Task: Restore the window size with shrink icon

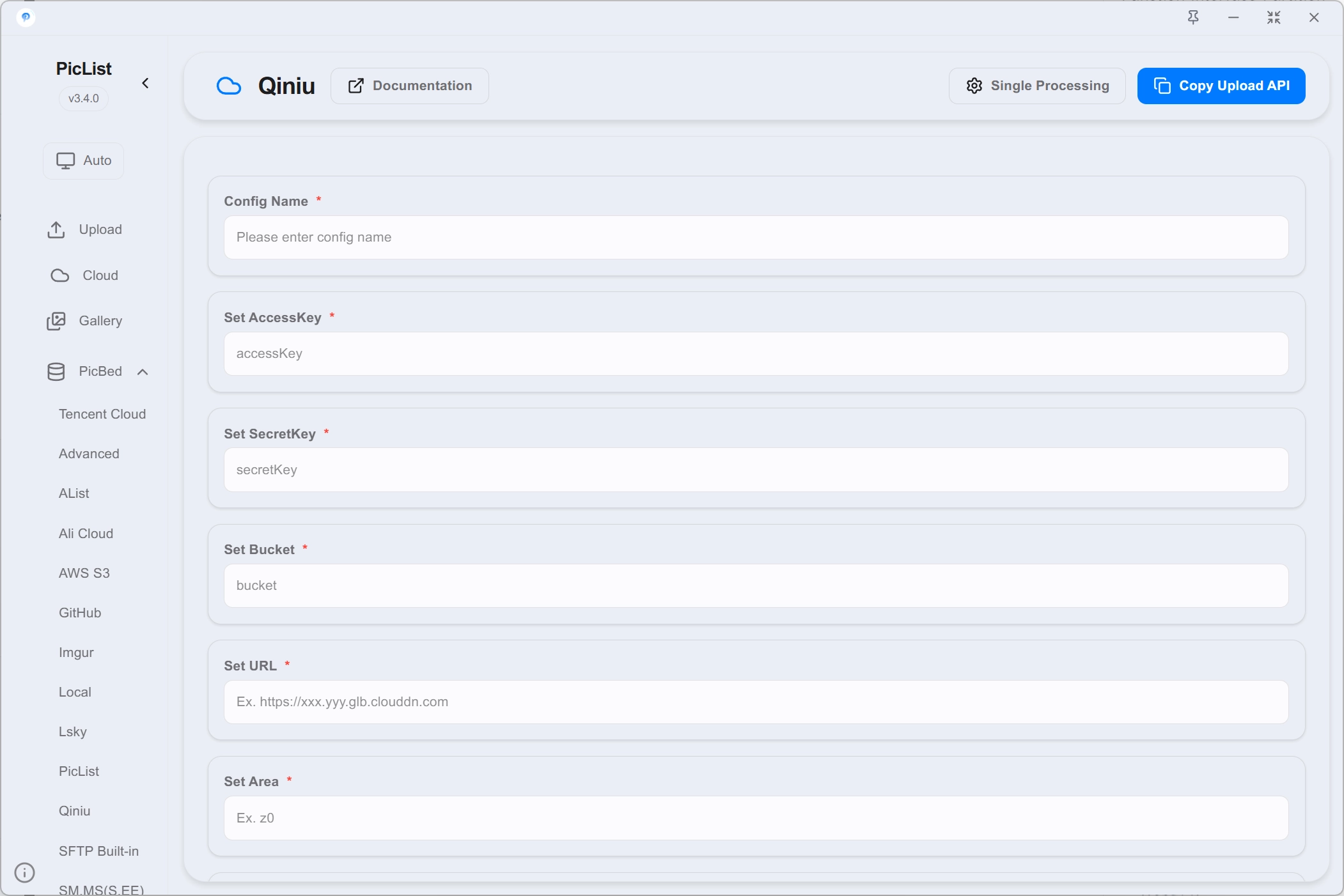Action: click(1274, 18)
